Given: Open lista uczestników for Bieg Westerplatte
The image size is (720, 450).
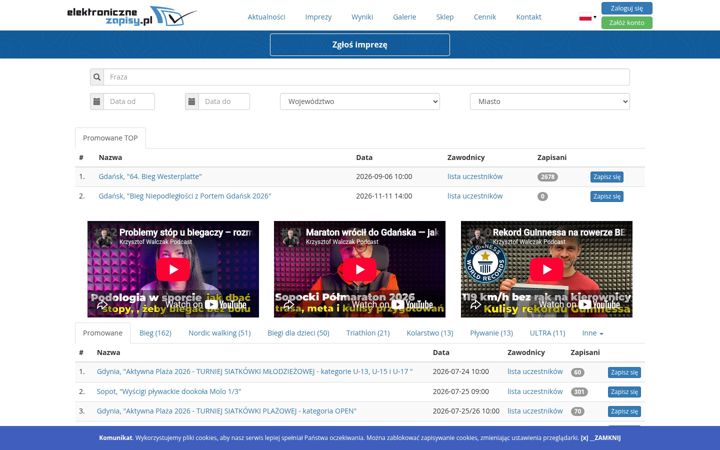Looking at the screenshot, I should tap(475, 176).
